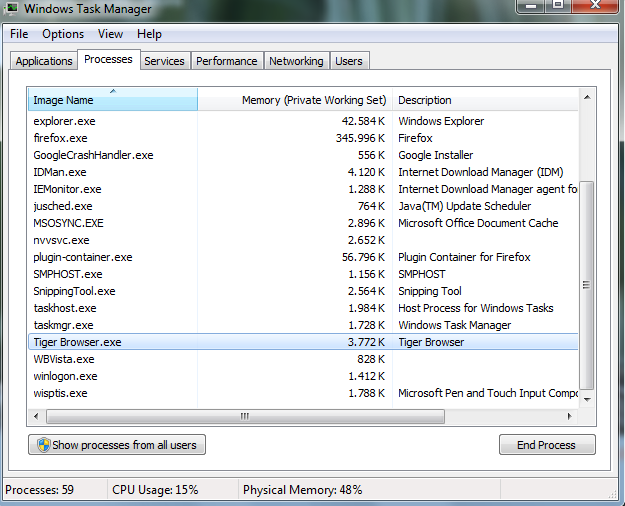
Task: Click the Task Manager title bar icon
Action: tap(12, 7)
